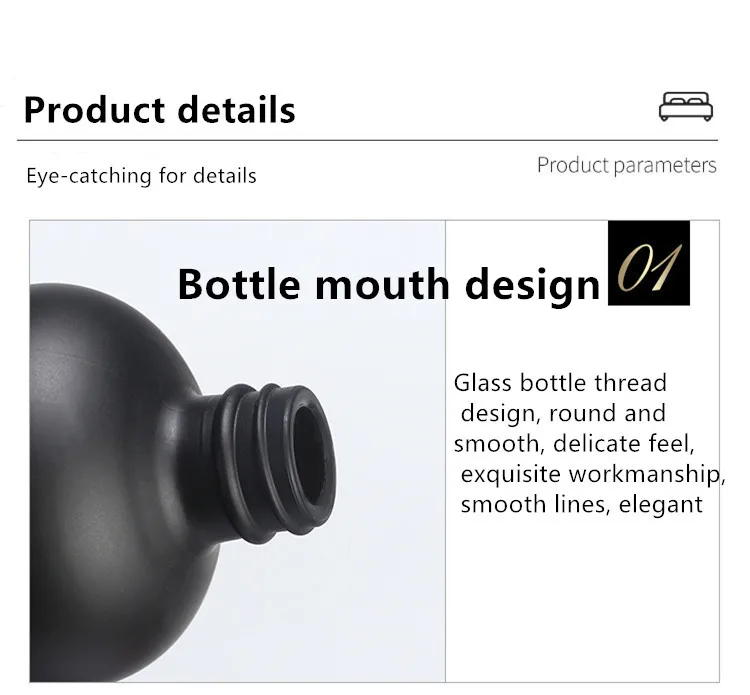Click the empty white area below description
This screenshot has height=695, width=750.
(582, 598)
